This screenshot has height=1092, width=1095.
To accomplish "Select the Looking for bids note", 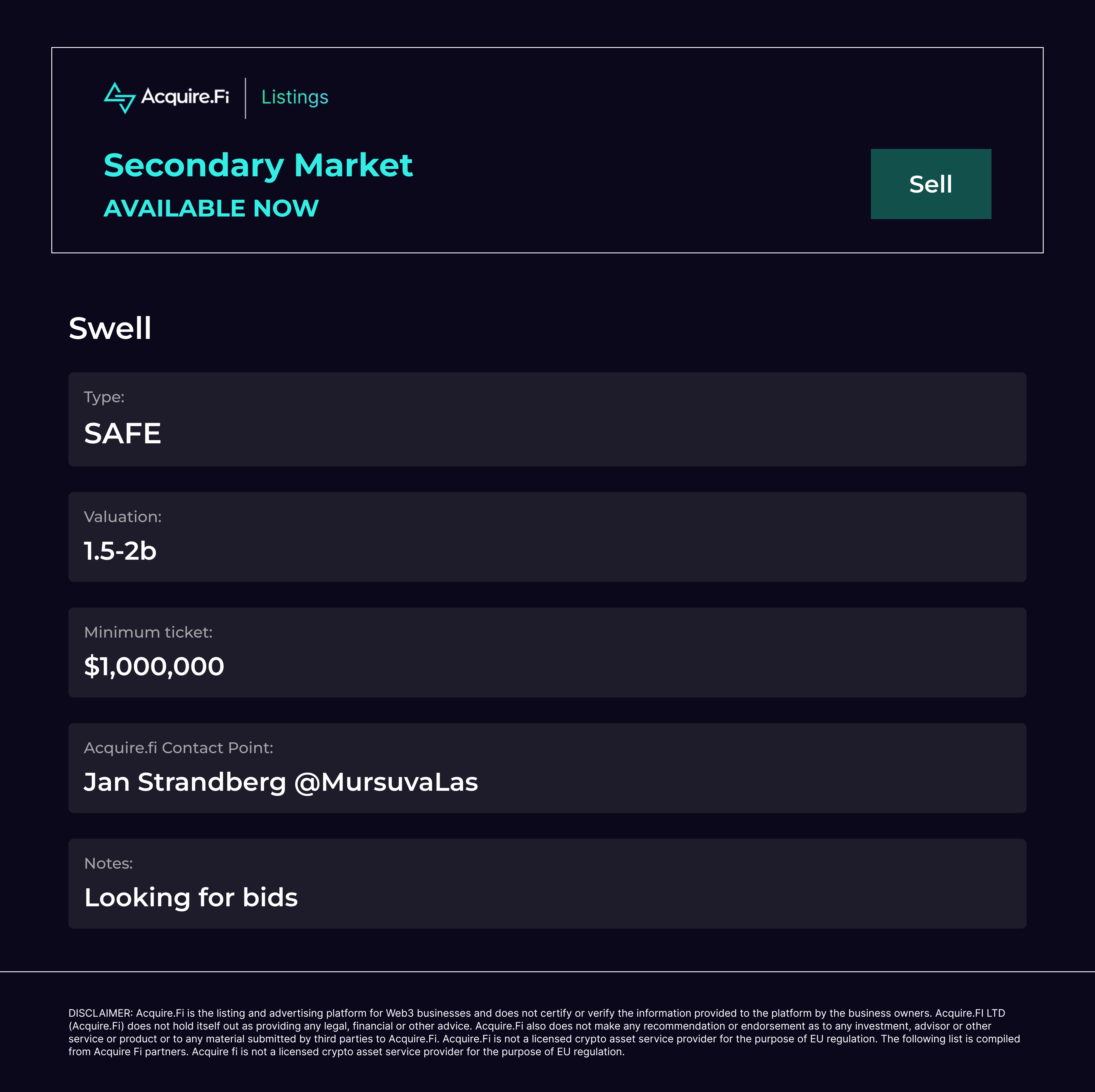I will 191,897.
